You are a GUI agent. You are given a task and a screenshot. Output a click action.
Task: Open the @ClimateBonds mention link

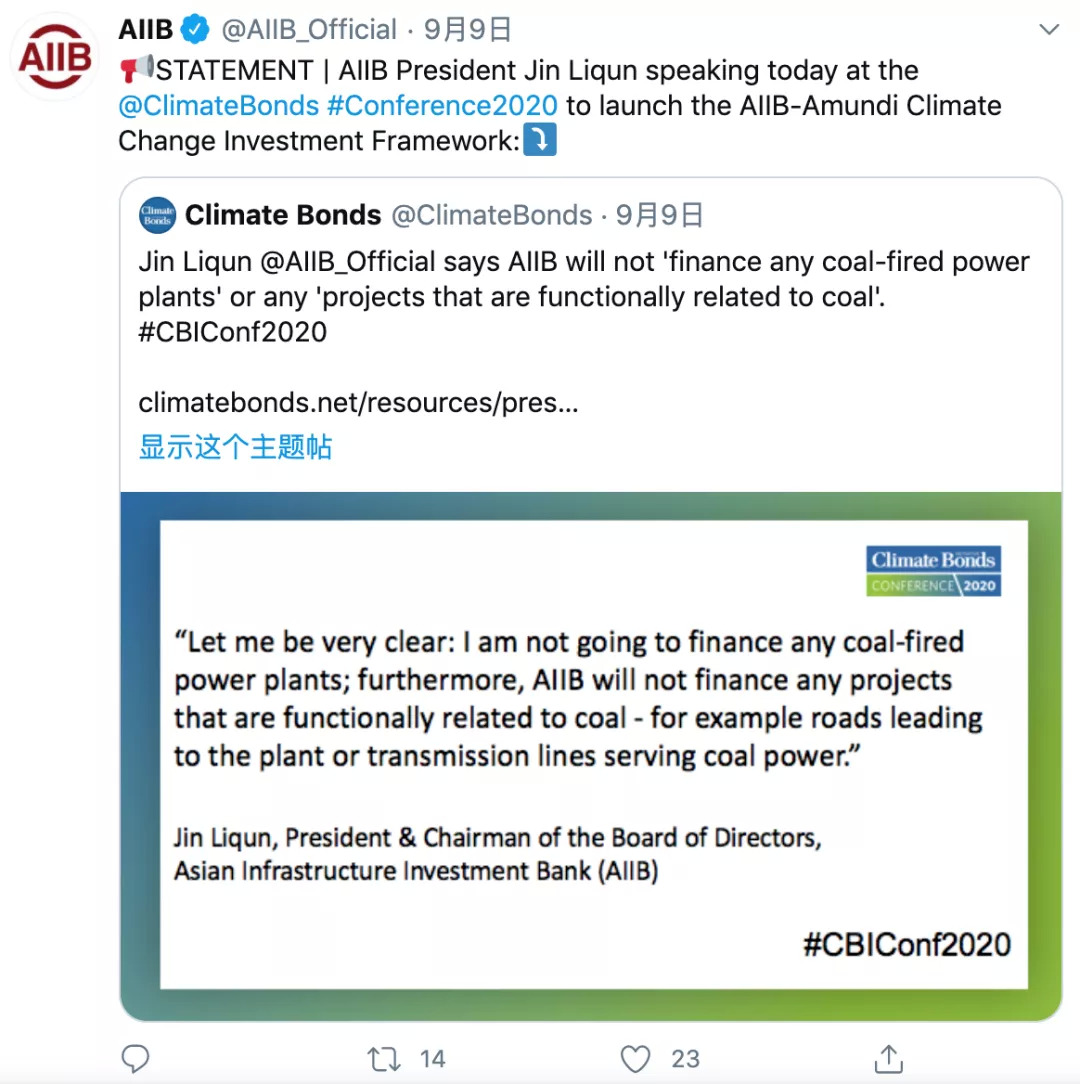[218, 106]
